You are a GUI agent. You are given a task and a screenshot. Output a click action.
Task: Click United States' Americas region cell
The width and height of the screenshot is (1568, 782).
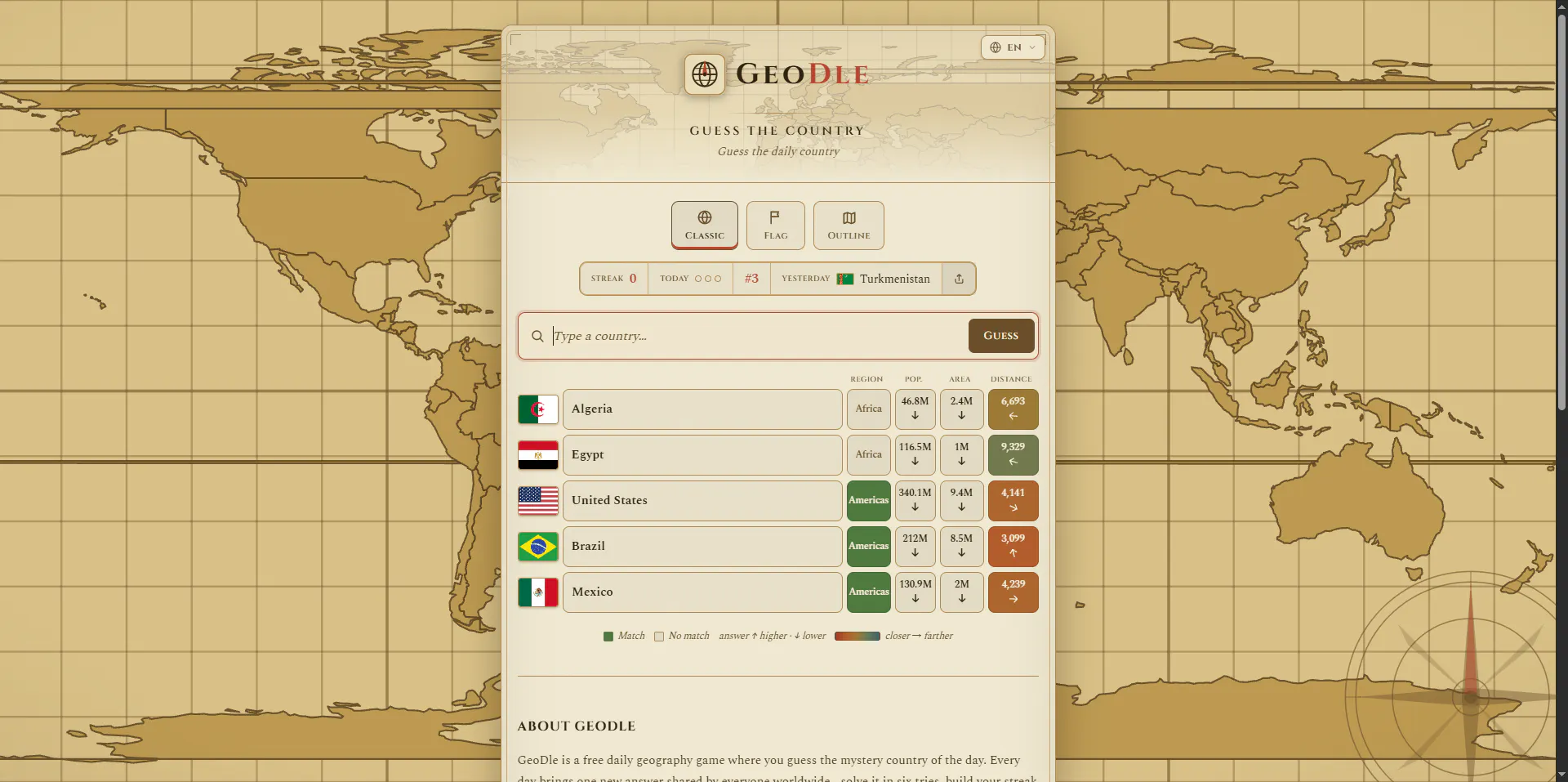(x=869, y=501)
